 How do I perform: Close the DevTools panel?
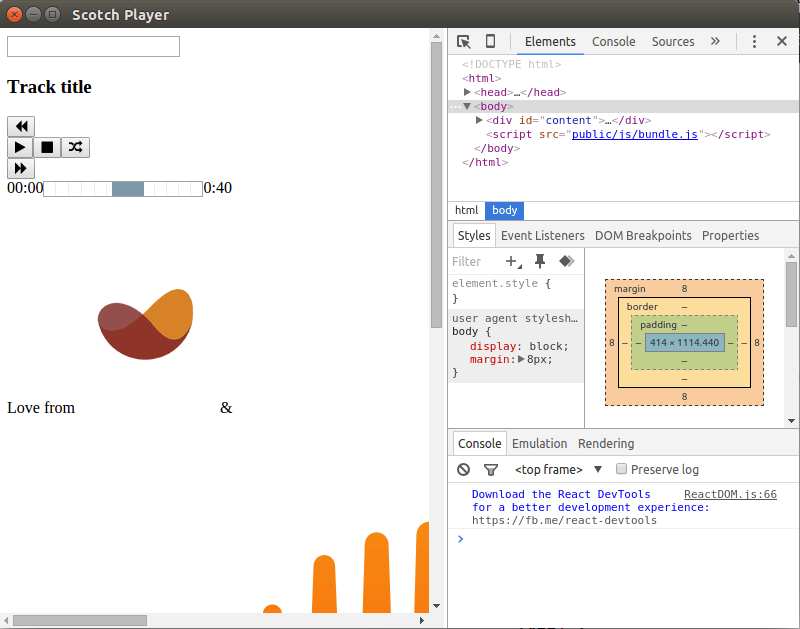782,41
